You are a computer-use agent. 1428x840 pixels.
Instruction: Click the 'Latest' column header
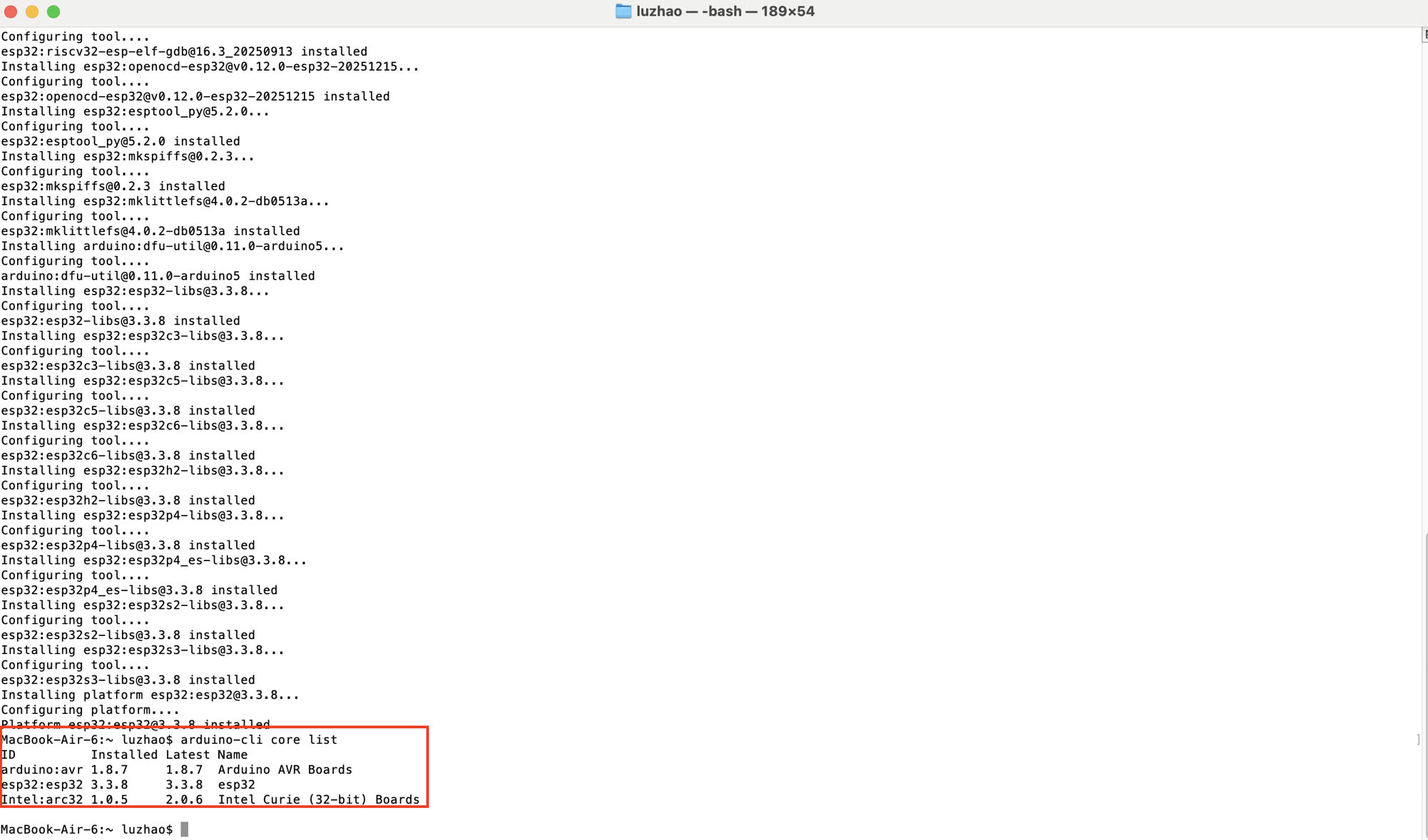point(188,754)
